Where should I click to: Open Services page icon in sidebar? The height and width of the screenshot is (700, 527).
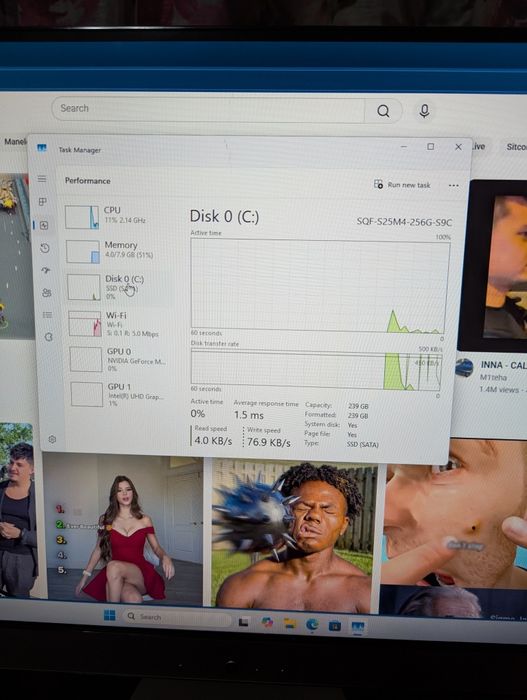(x=48, y=337)
